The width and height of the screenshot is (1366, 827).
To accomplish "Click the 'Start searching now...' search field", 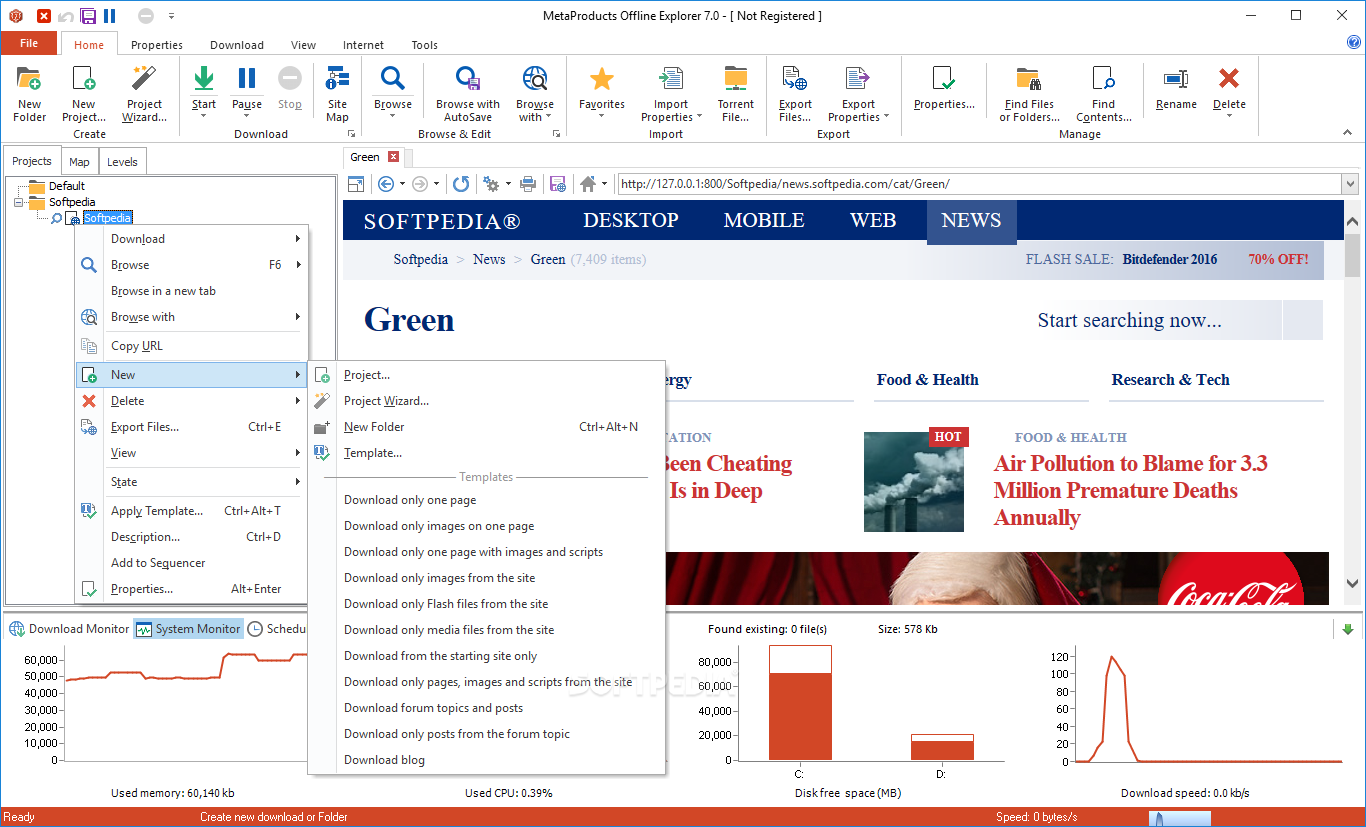I will (x=1159, y=321).
